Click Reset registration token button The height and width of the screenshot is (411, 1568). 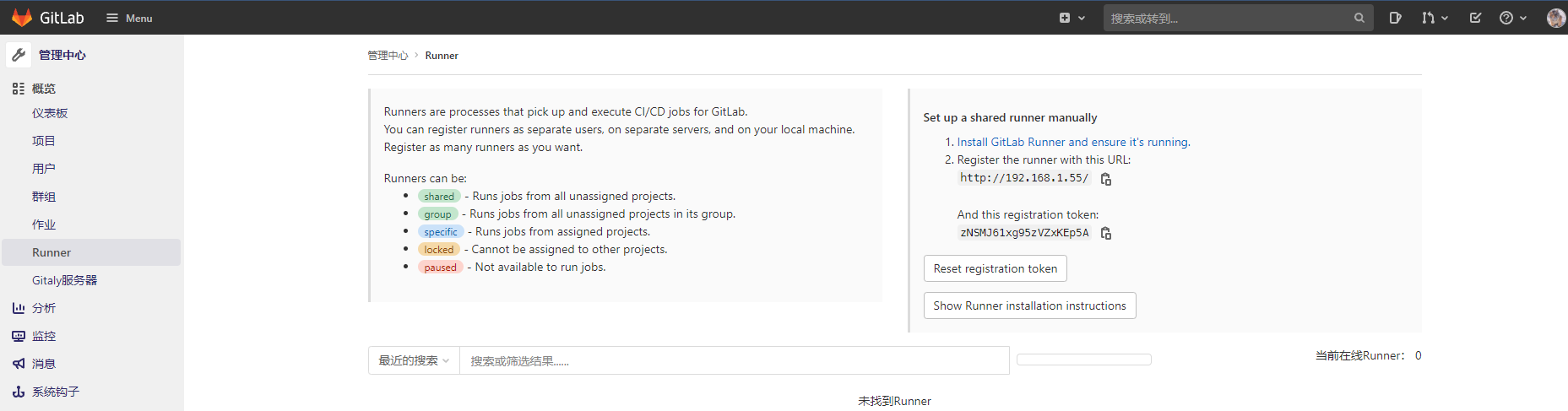[995, 268]
